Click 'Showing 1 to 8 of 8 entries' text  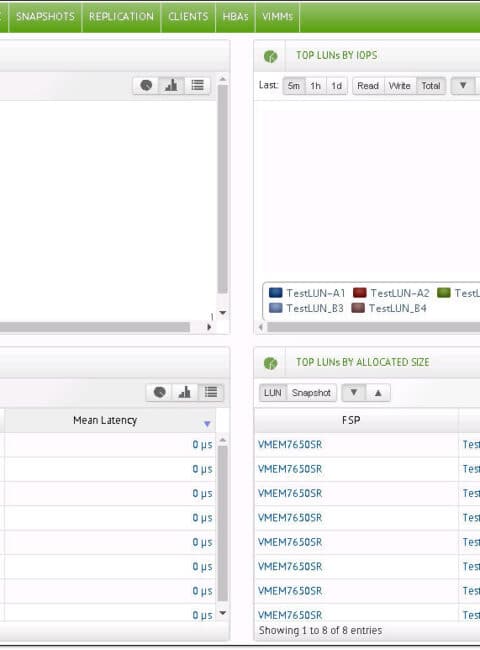click(320, 630)
